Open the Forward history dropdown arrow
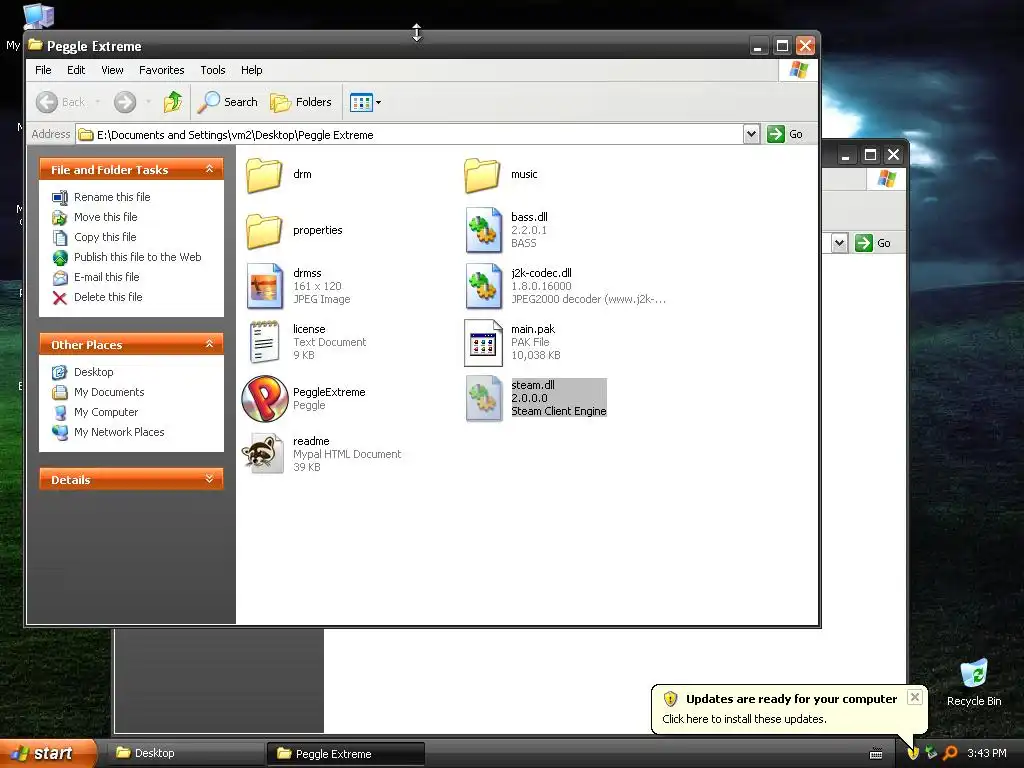 148,102
